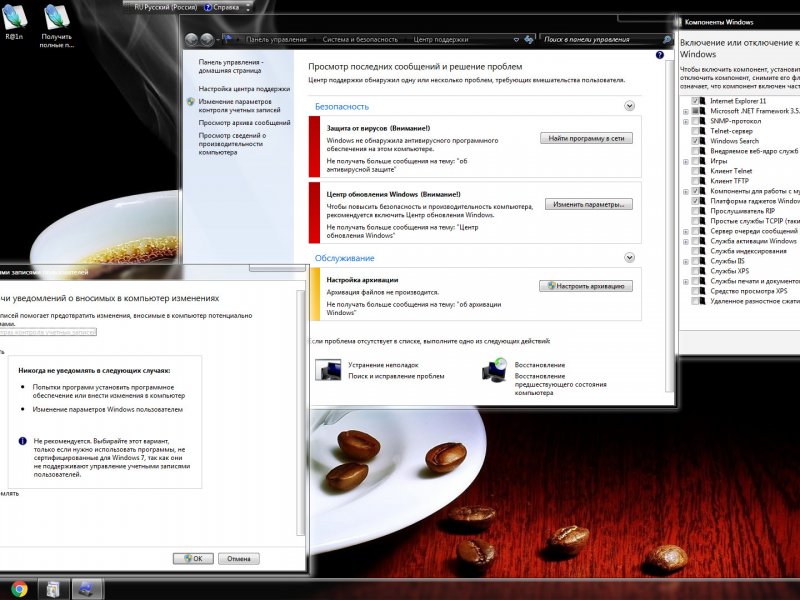Screen dimensions: 800x600
Task: Click the info icon next to 'Не рекомендуется'
Action: (22, 441)
